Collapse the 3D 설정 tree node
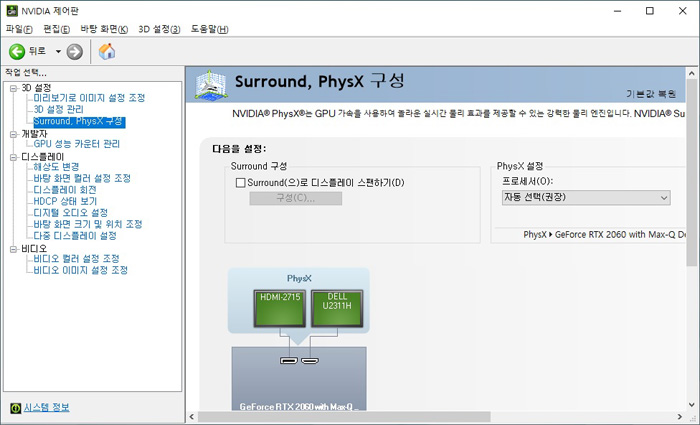Image resolution: width=700 pixels, height=425 pixels. coord(13,88)
